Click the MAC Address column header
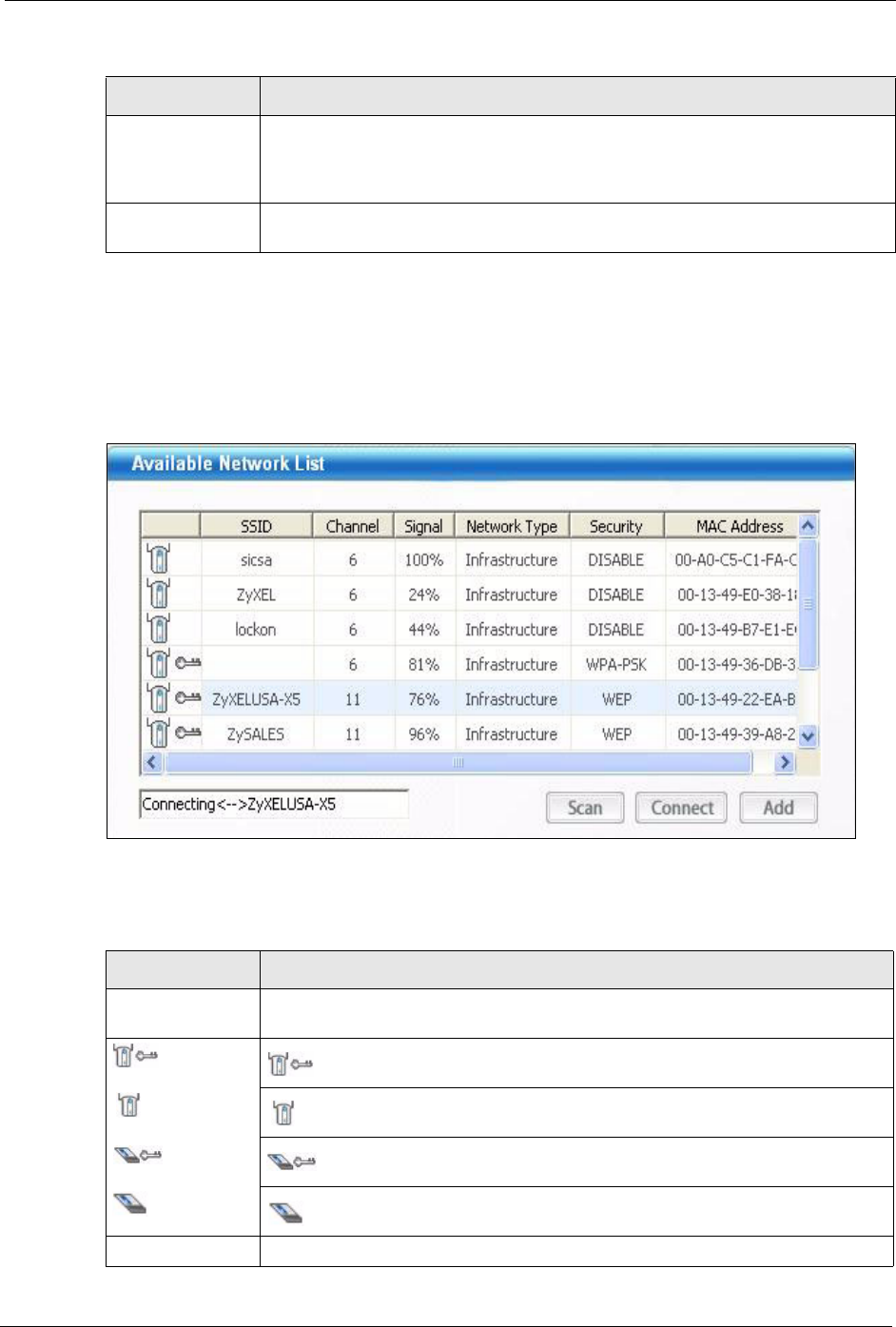 coord(730,526)
